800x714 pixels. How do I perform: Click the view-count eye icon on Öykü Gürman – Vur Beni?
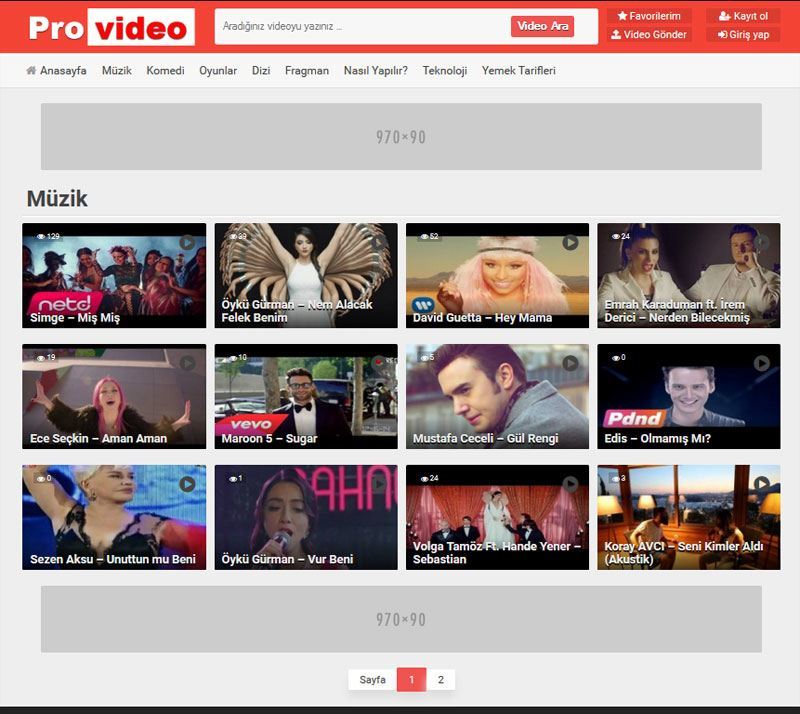coord(233,479)
